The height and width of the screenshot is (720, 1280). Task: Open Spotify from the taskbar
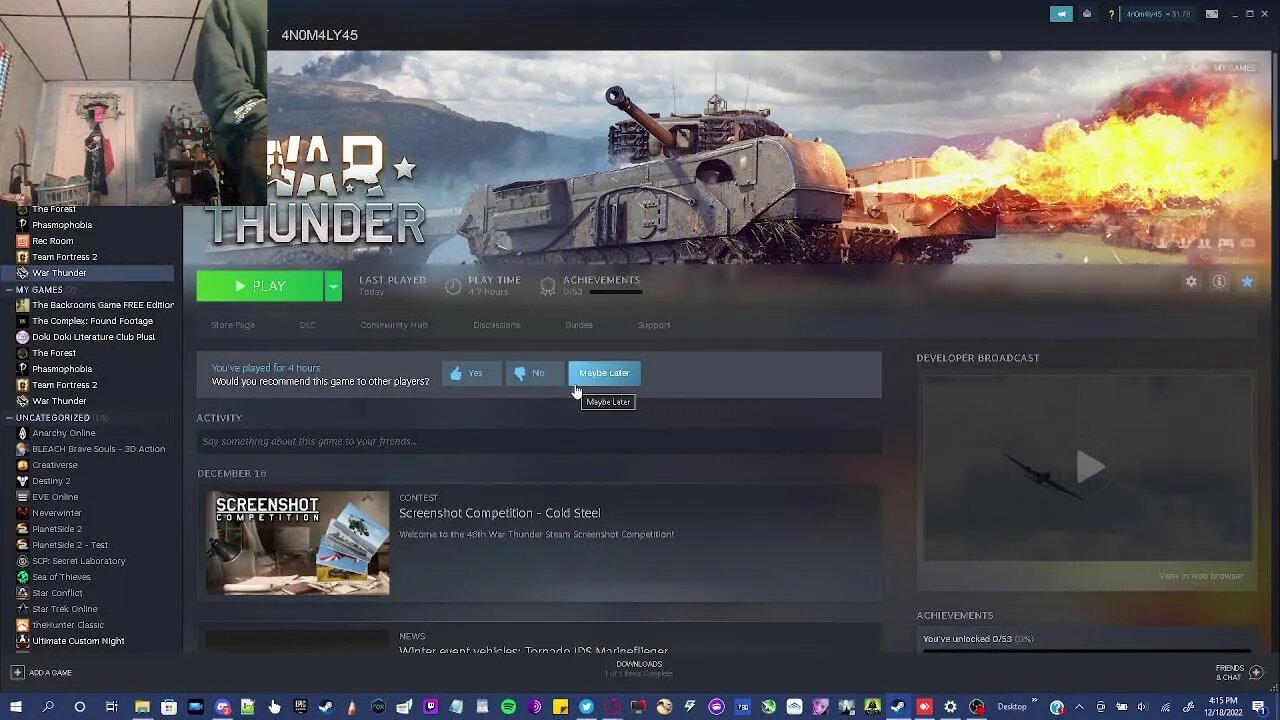(508, 707)
